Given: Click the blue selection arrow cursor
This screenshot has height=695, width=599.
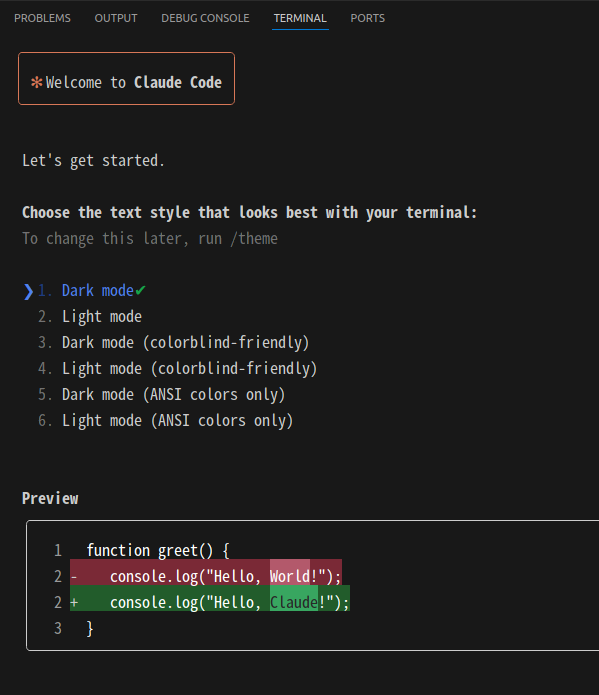Looking at the screenshot, I should [28, 291].
